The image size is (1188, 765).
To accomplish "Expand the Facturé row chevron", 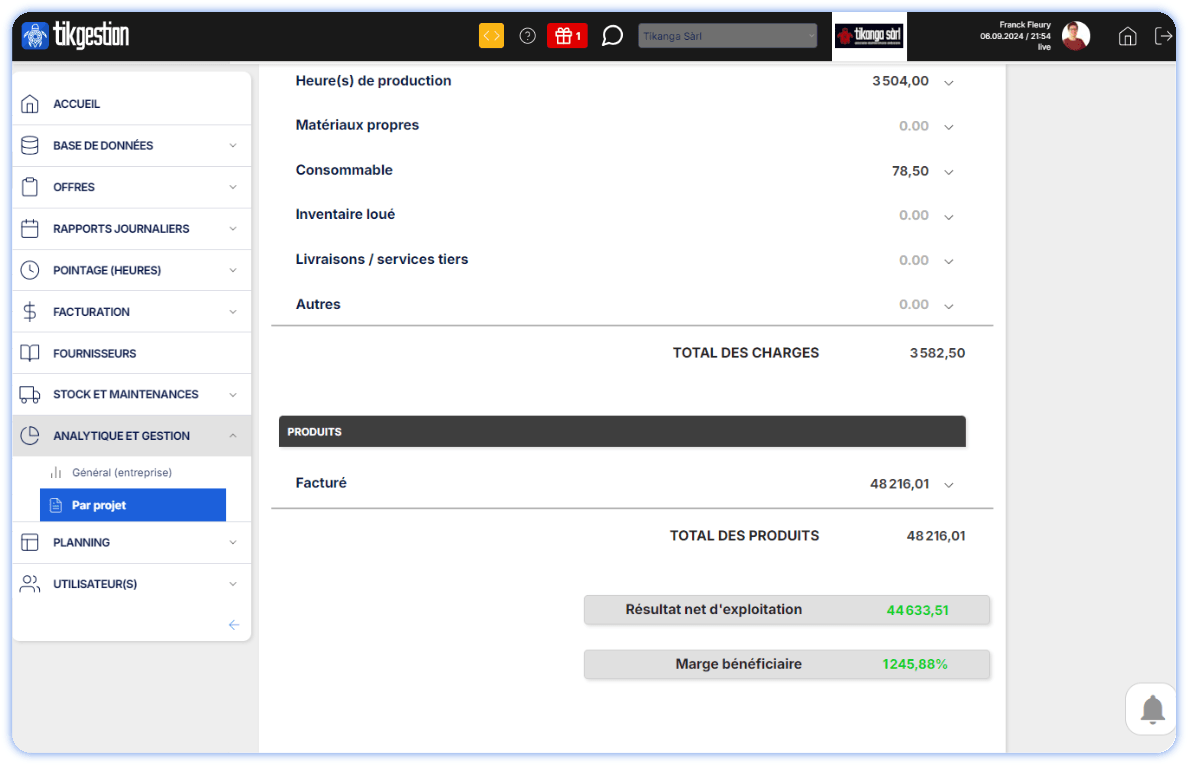I will 949,485.
